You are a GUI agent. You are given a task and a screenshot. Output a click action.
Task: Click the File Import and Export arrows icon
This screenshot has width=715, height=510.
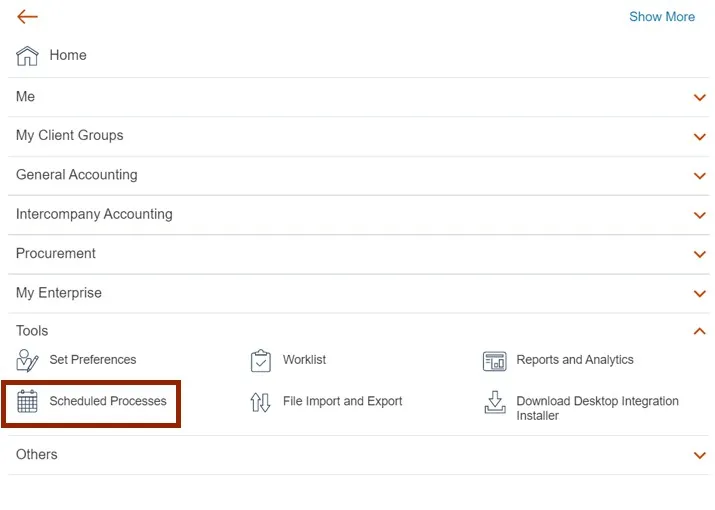(261, 402)
